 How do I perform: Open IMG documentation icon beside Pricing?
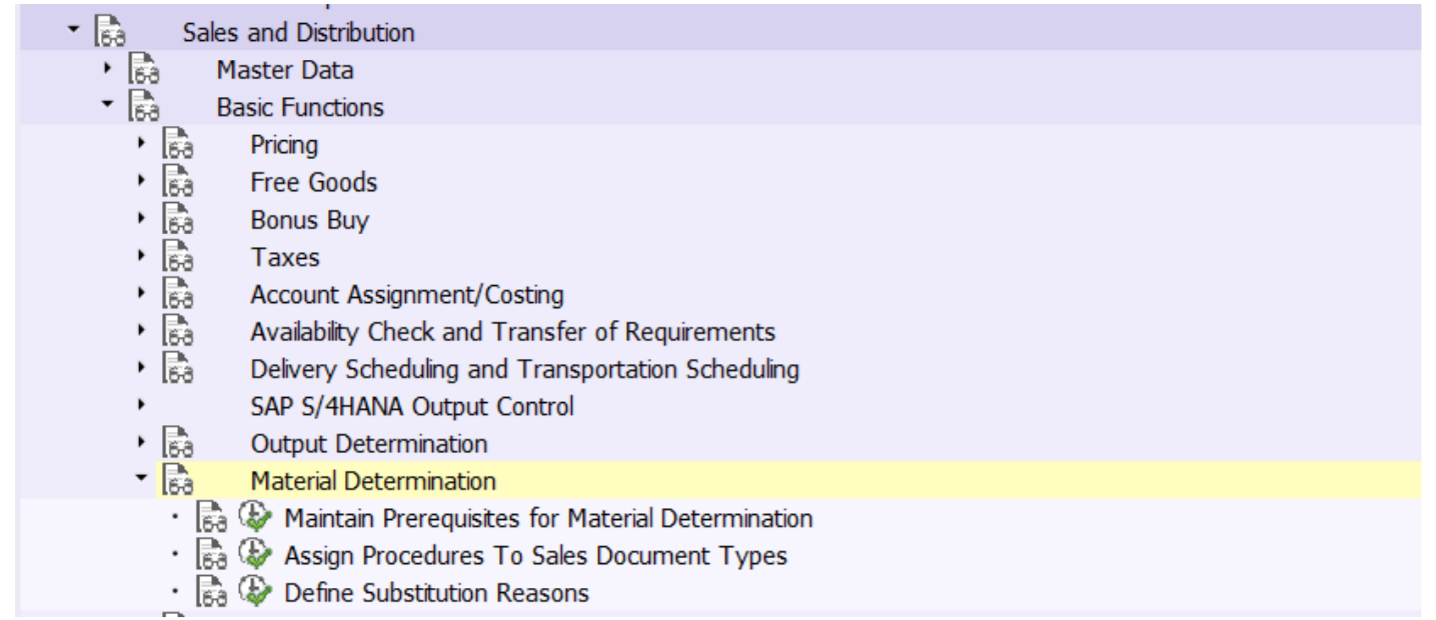click(x=177, y=145)
